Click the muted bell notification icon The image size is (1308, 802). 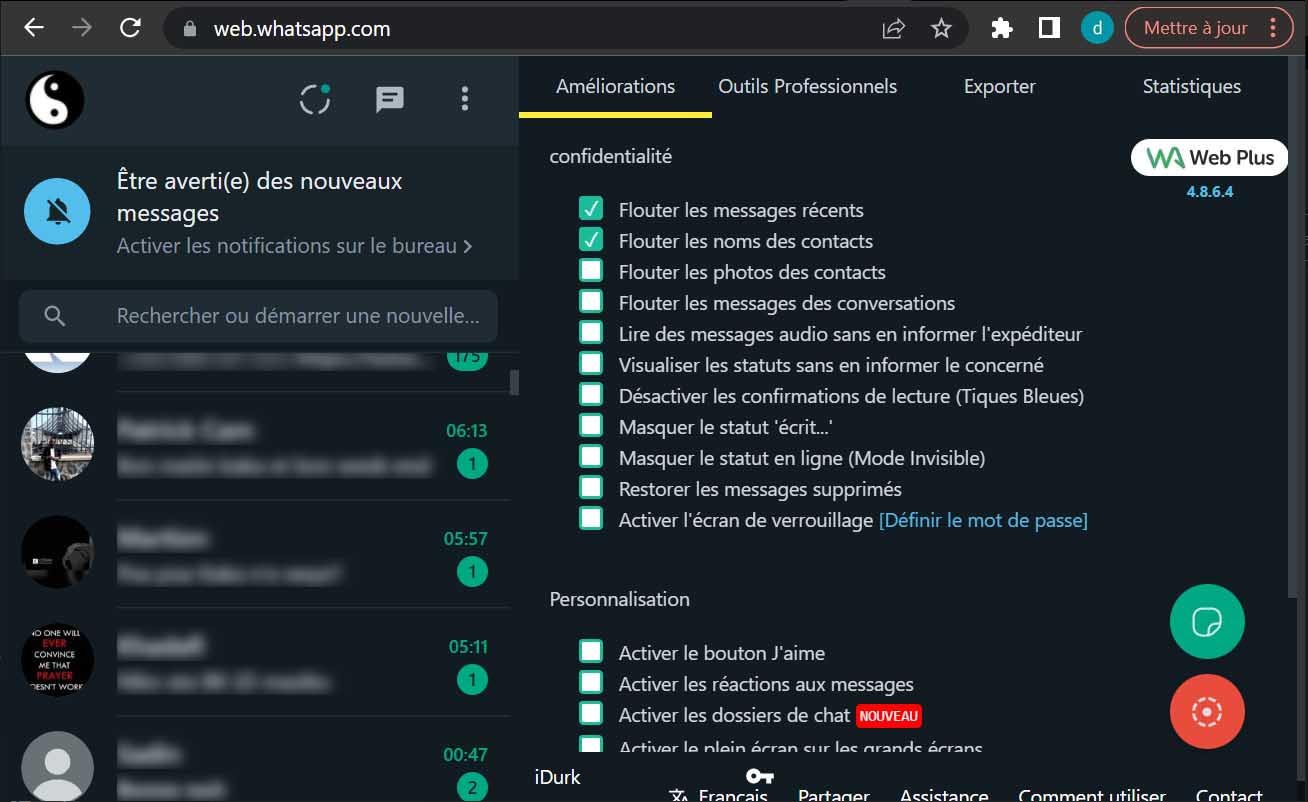pyautogui.click(x=56, y=212)
